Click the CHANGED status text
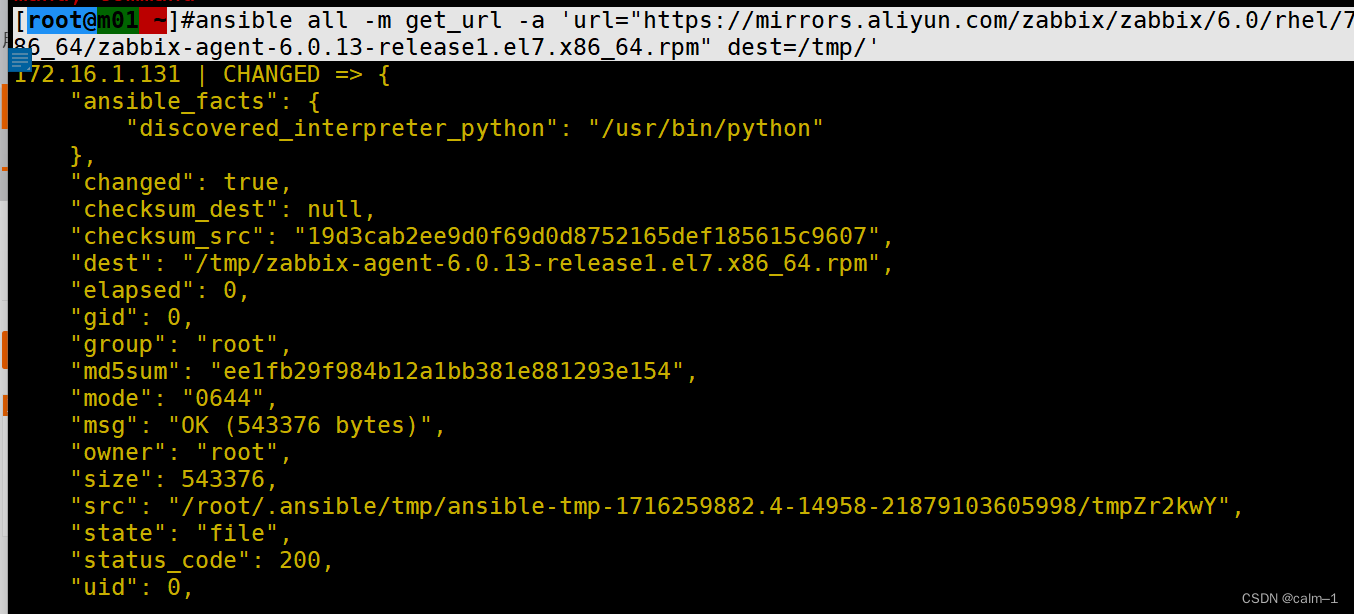This screenshot has width=1354, height=614. [x=271, y=74]
